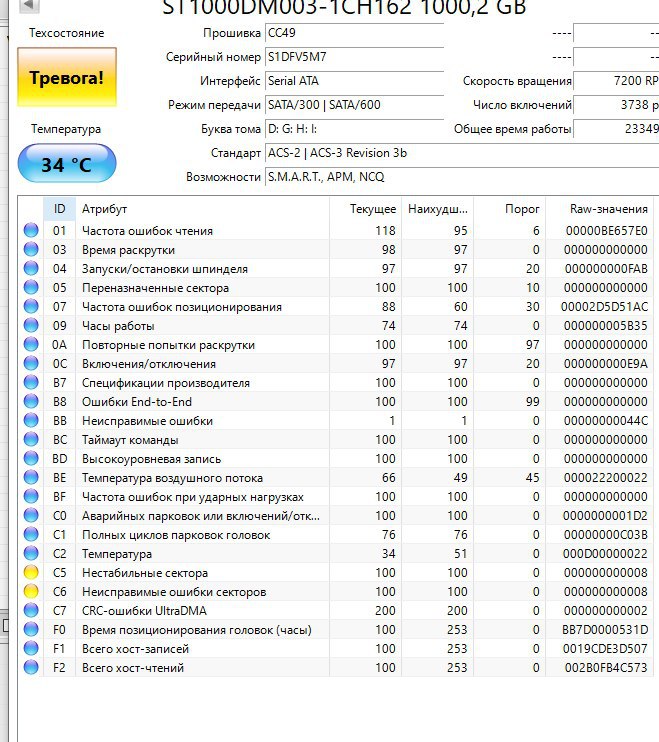
Task: Click the yellow warning dot for attribute C6
Action: [x=31, y=592]
